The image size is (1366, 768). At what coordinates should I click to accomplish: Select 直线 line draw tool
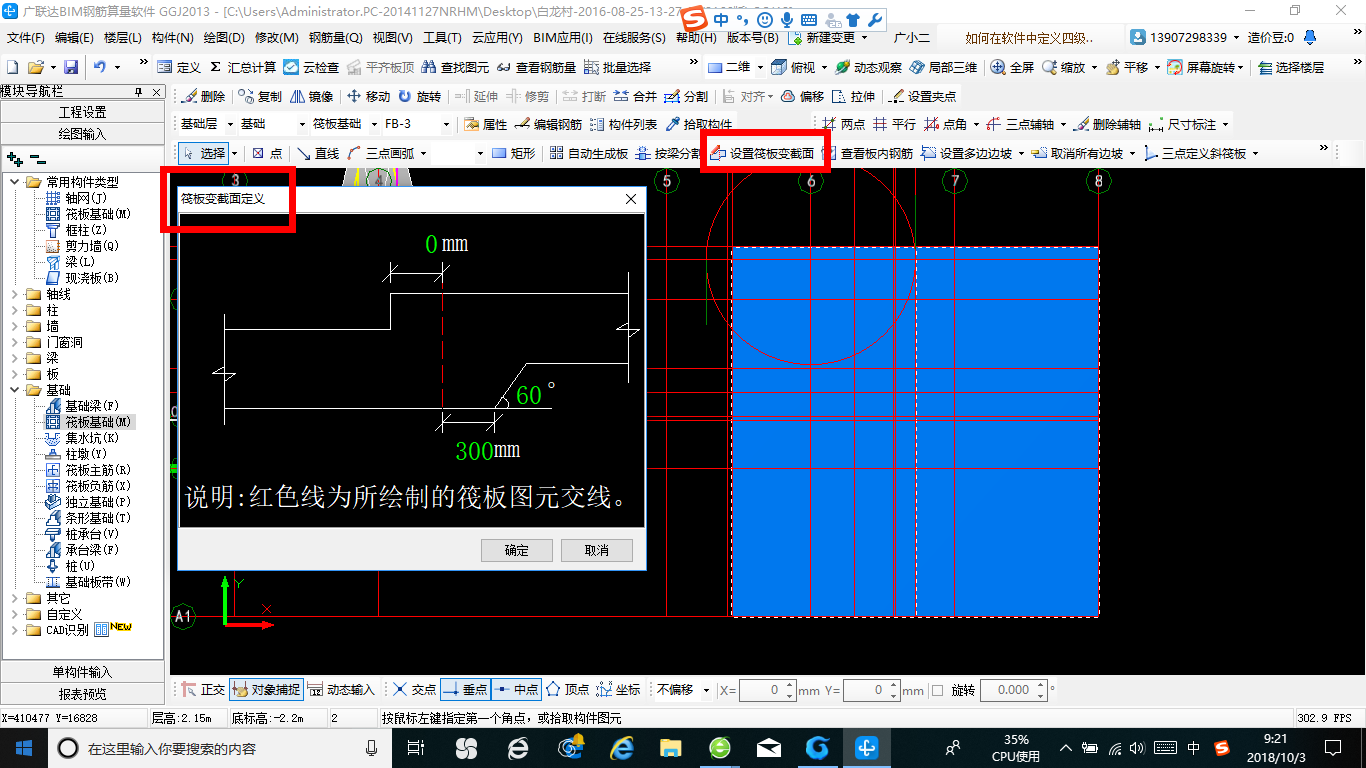click(318, 153)
